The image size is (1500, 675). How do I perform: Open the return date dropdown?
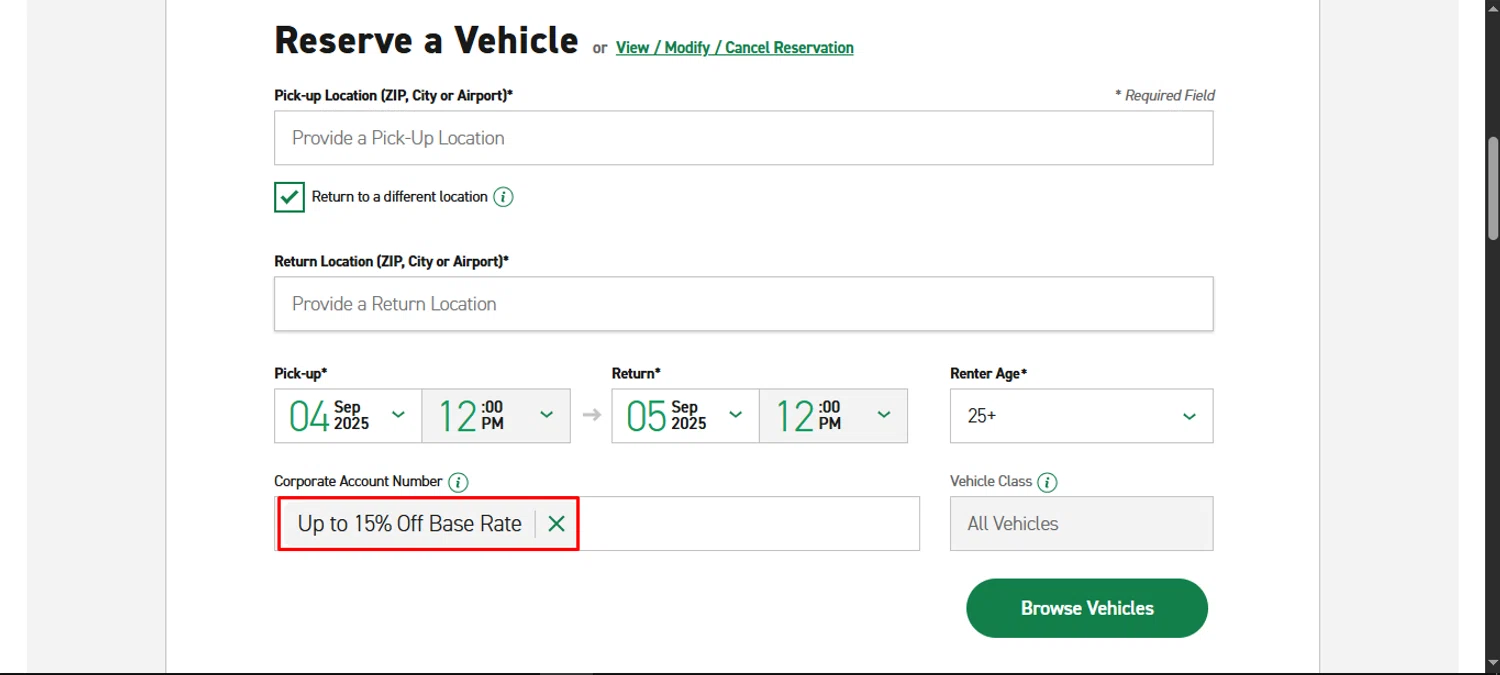(x=685, y=416)
